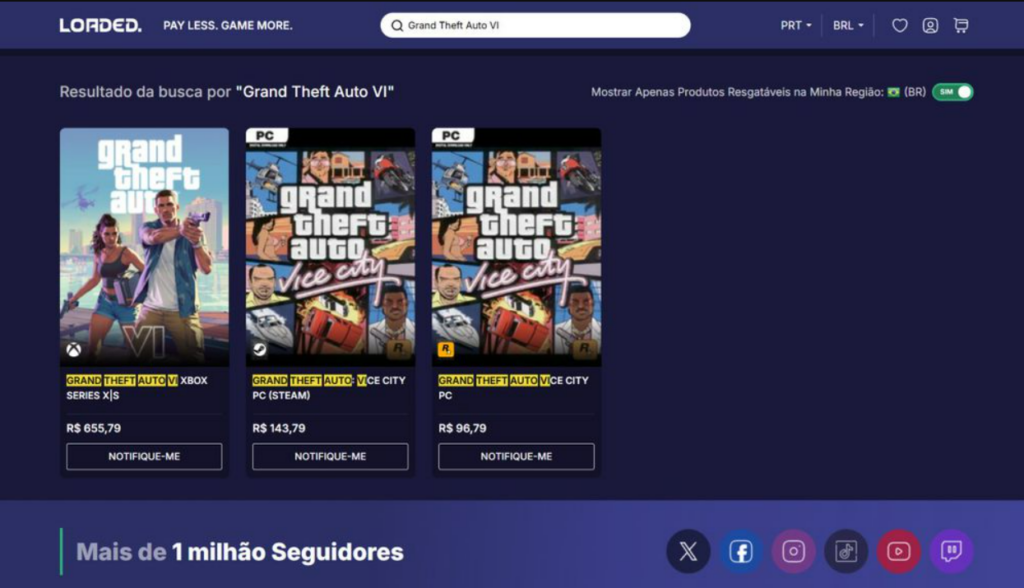This screenshot has width=1024, height=588.
Task: Open the GTA VI Xbox cover thumbnail
Action: 144,247
